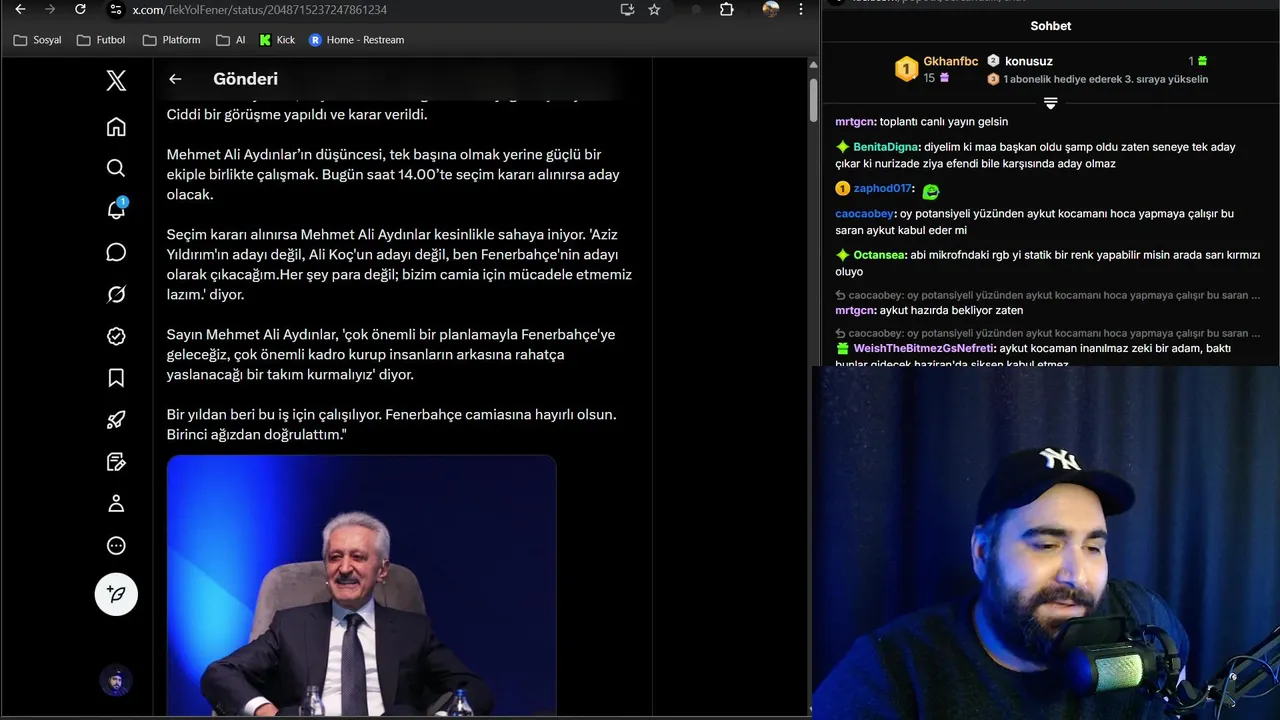The width and height of the screenshot is (1280, 720).
Task: Open konusuz leaderboard entry
Action: tap(1028, 61)
